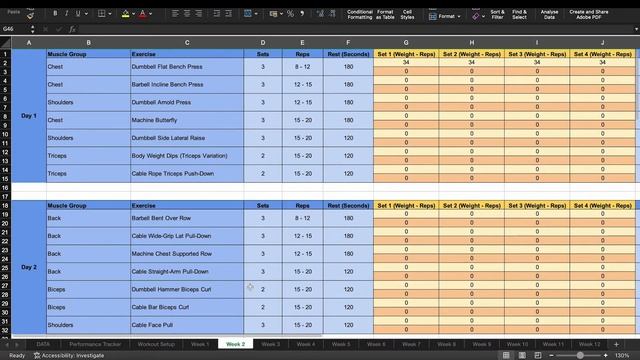Expand Clear options dropdown arrow

click(x=483, y=17)
